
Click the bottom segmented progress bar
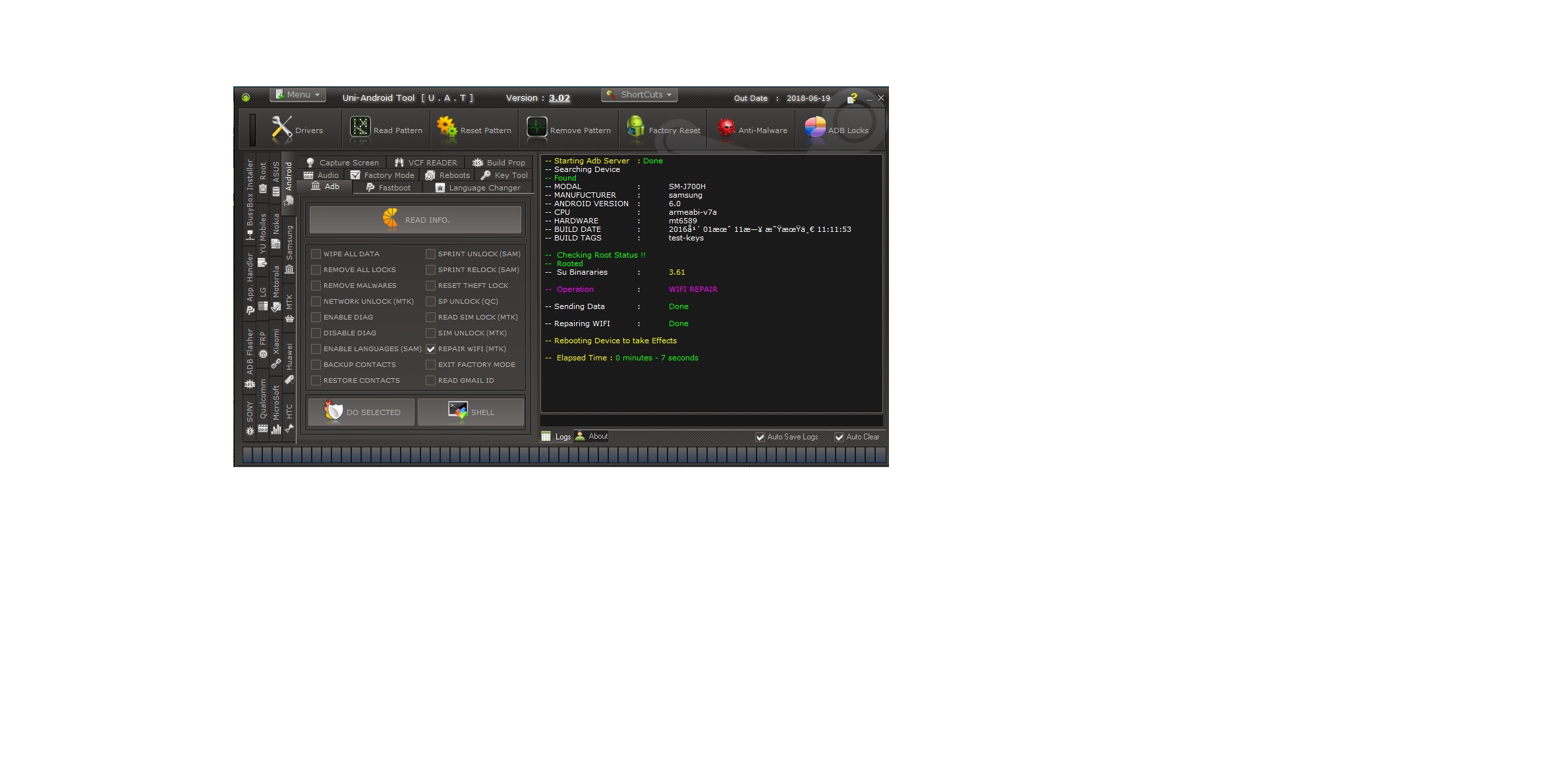tap(564, 455)
